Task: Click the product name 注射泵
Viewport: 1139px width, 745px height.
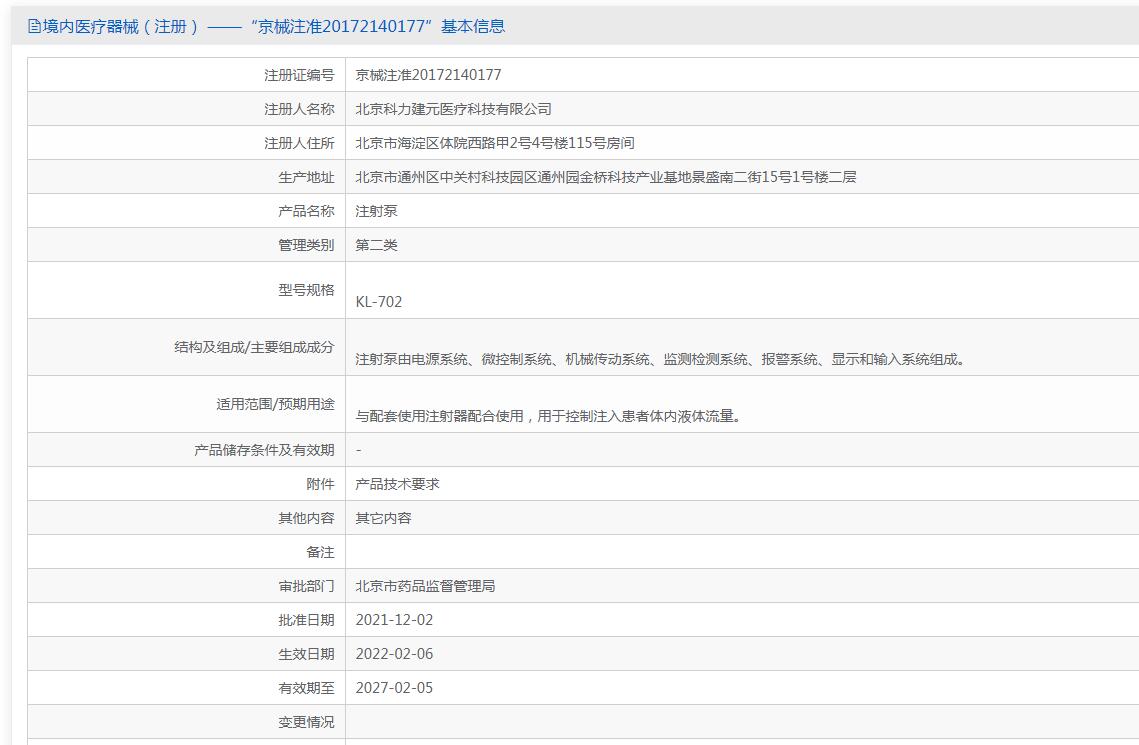Action: [376, 211]
